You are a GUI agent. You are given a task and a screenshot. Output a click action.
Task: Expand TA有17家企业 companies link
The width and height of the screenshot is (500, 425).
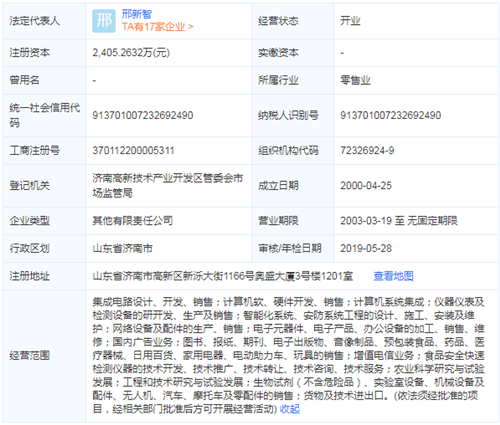[157, 27]
